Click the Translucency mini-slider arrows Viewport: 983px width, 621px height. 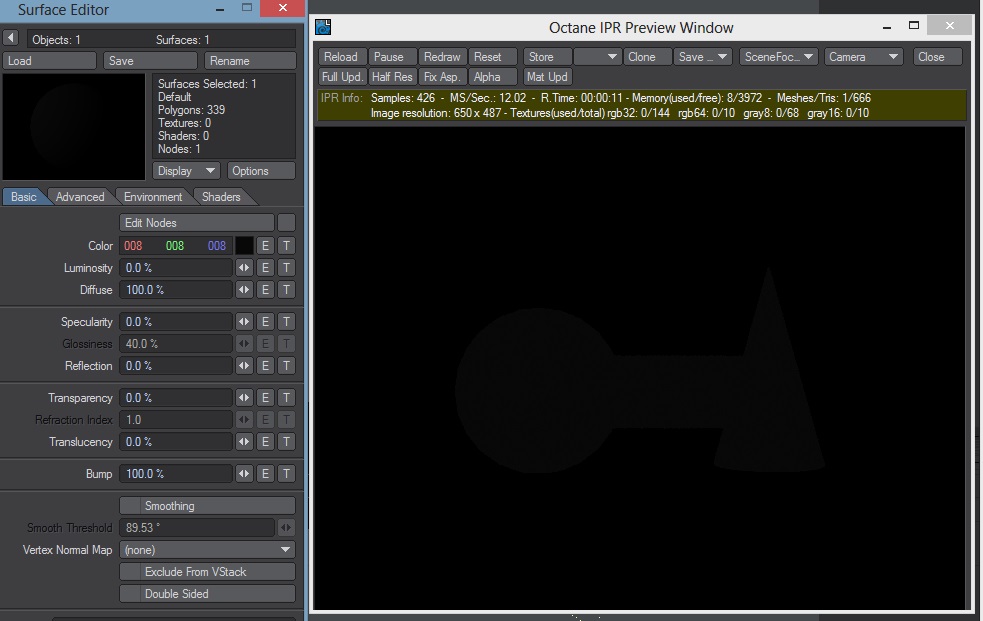point(244,442)
